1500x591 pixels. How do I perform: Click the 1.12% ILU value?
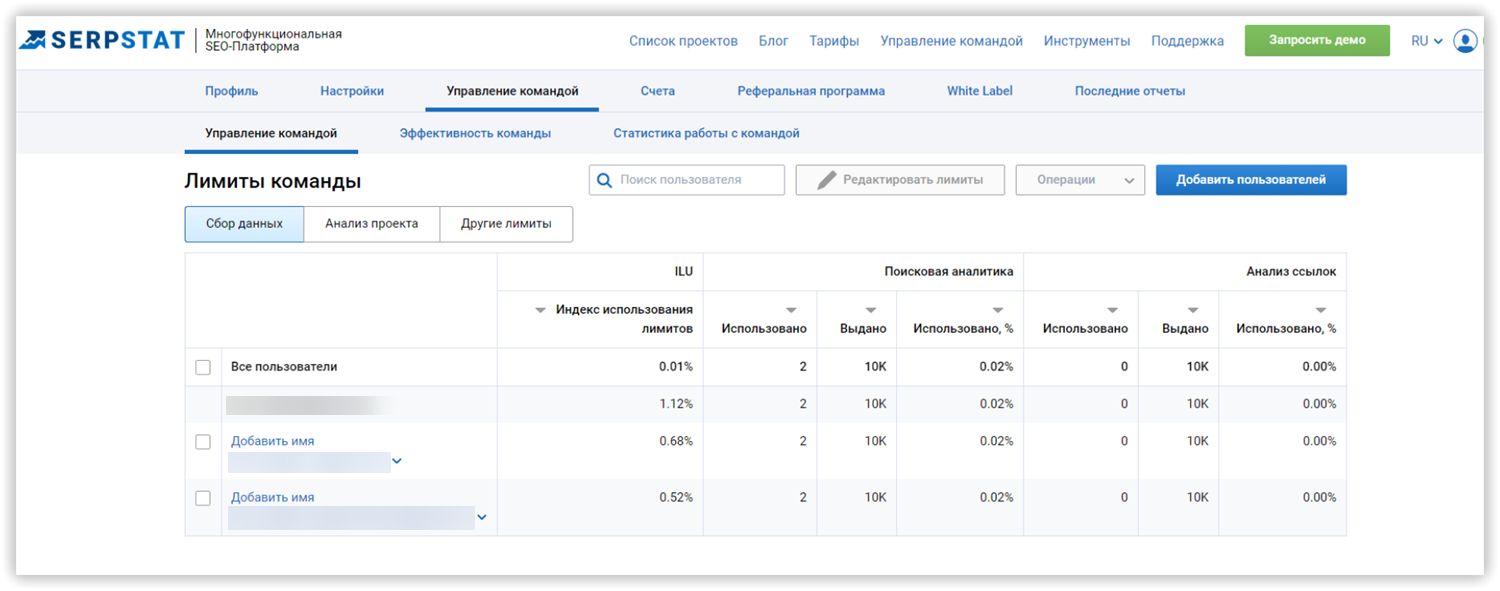pos(676,404)
